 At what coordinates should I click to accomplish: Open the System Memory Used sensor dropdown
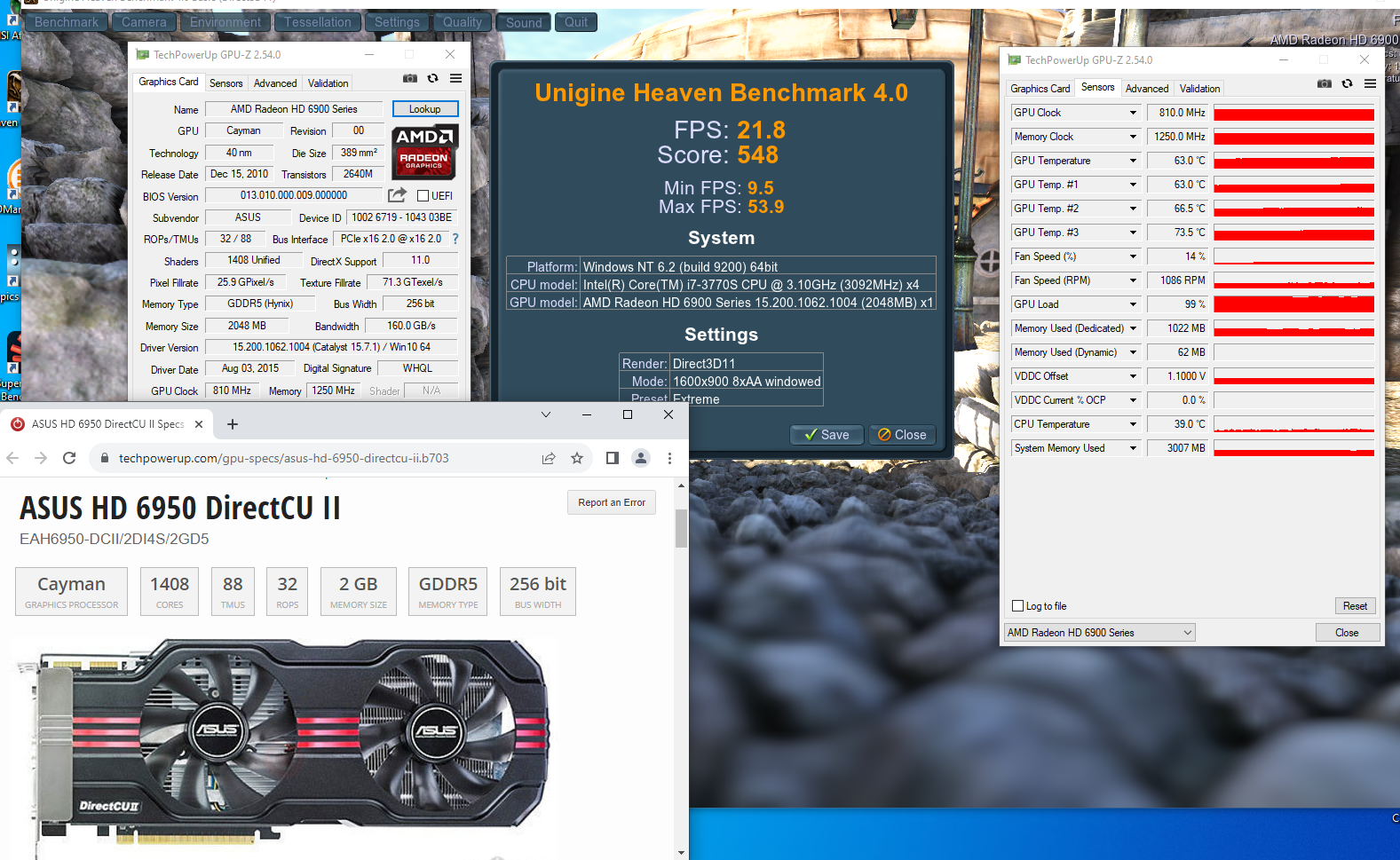click(1133, 448)
